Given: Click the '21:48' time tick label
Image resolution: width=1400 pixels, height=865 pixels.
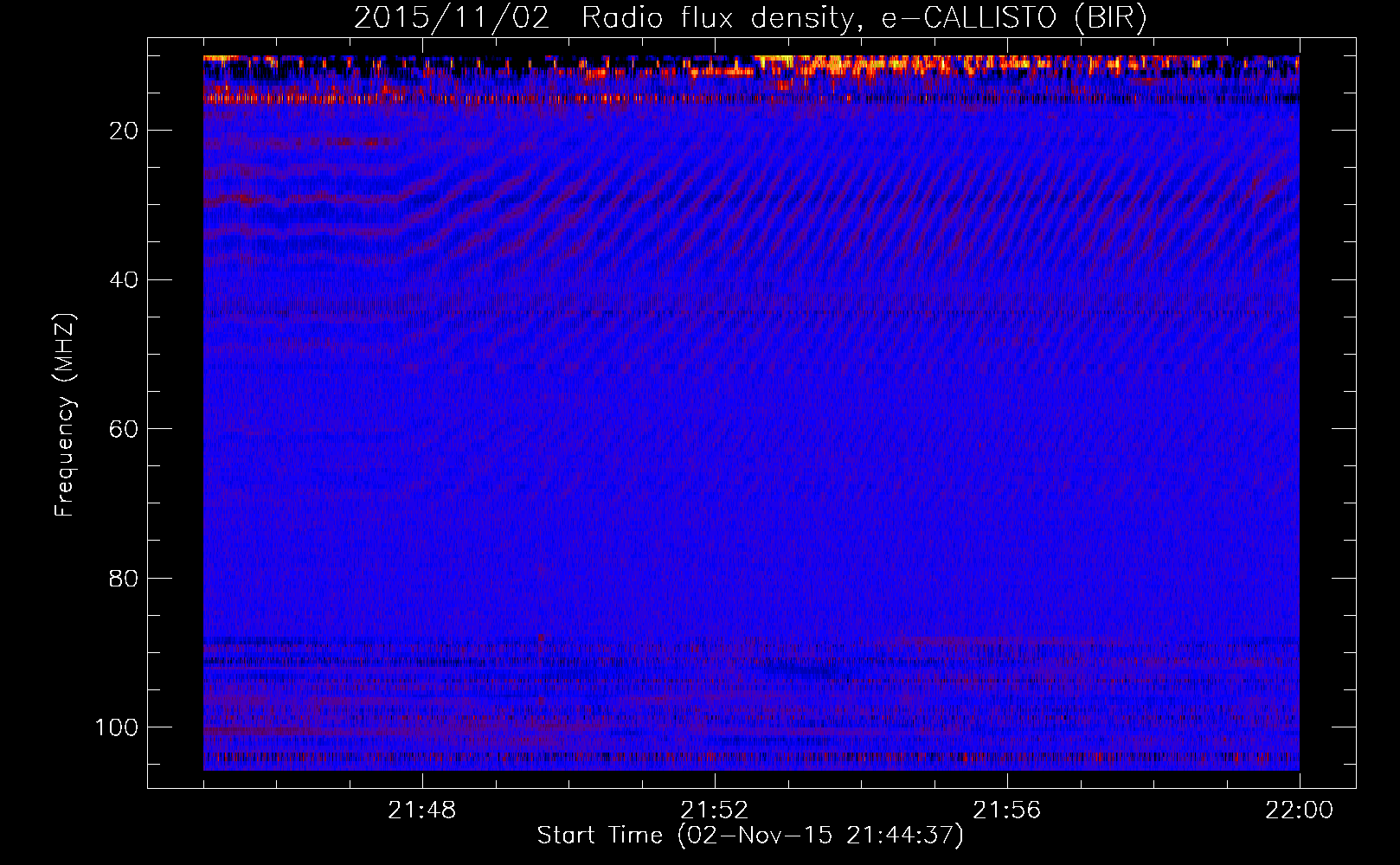Looking at the screenshot, I should pyautogui.click(x=422, y=811).
